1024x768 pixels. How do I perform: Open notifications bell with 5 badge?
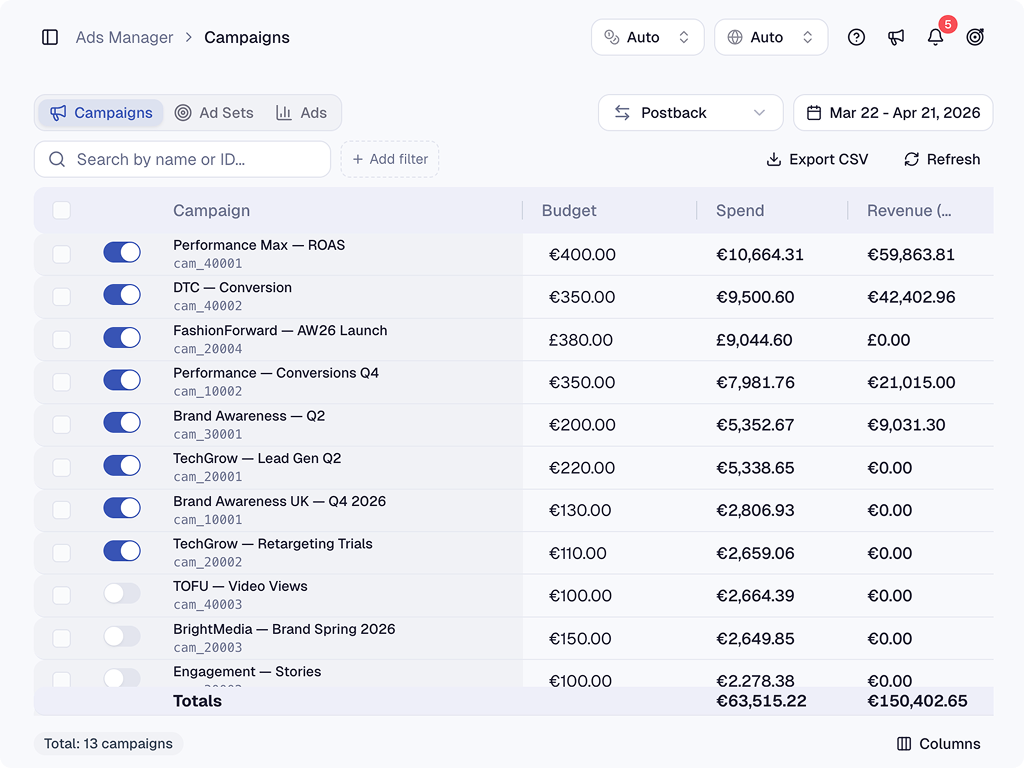(x=935, y=37)
